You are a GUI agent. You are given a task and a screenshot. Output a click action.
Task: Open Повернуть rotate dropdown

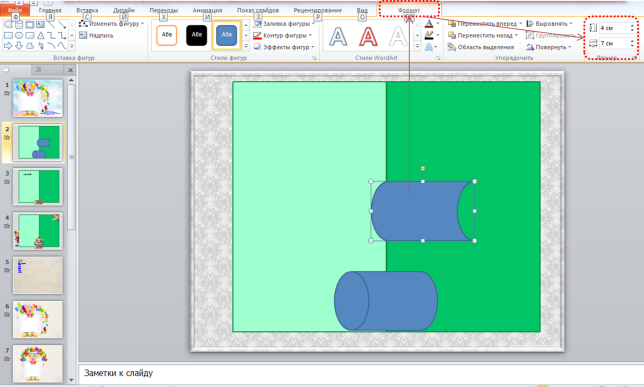[x=549, y=47]
